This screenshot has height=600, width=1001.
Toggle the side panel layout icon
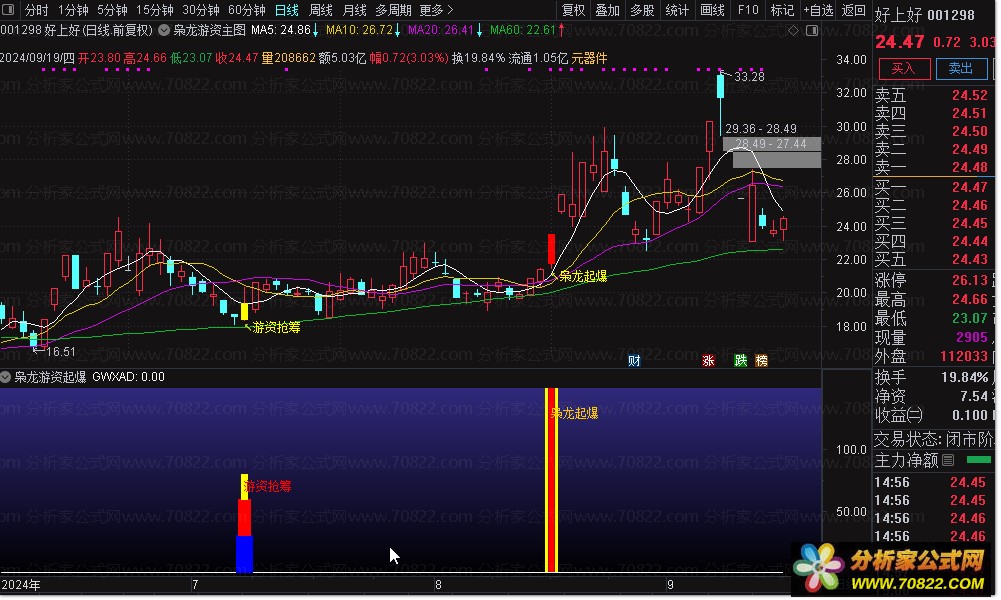point(812,31)
